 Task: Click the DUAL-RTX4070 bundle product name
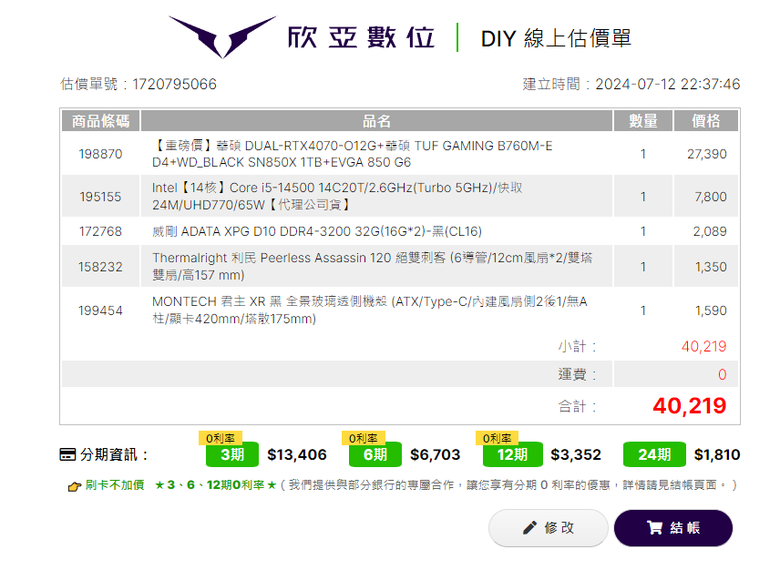pos(352,154)
